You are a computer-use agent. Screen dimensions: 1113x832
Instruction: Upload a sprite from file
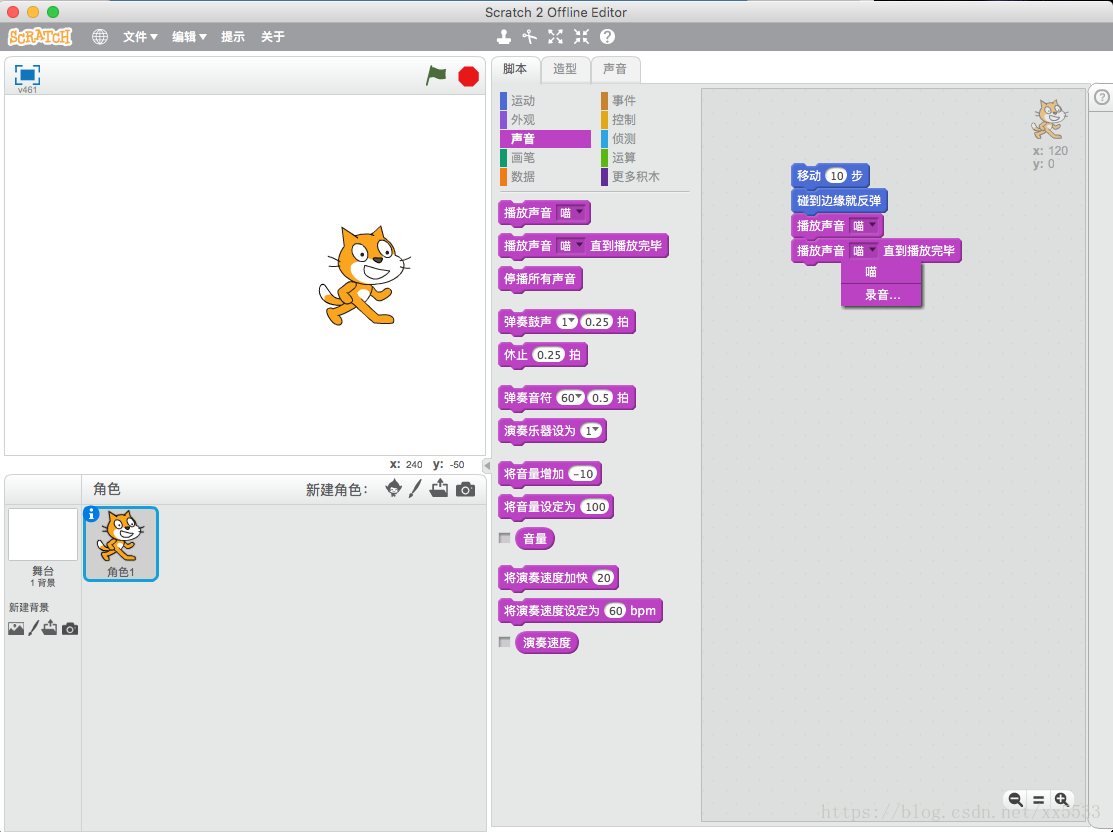(x=439, y=488)
